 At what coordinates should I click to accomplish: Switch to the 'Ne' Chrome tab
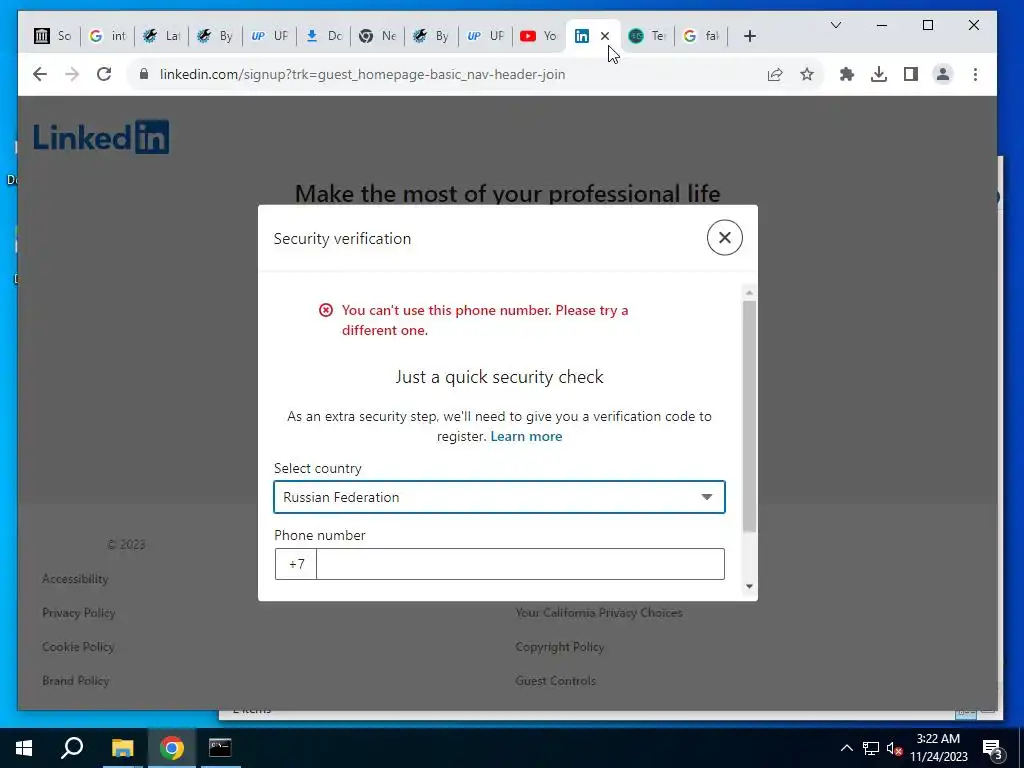click(x=378, y=36)
